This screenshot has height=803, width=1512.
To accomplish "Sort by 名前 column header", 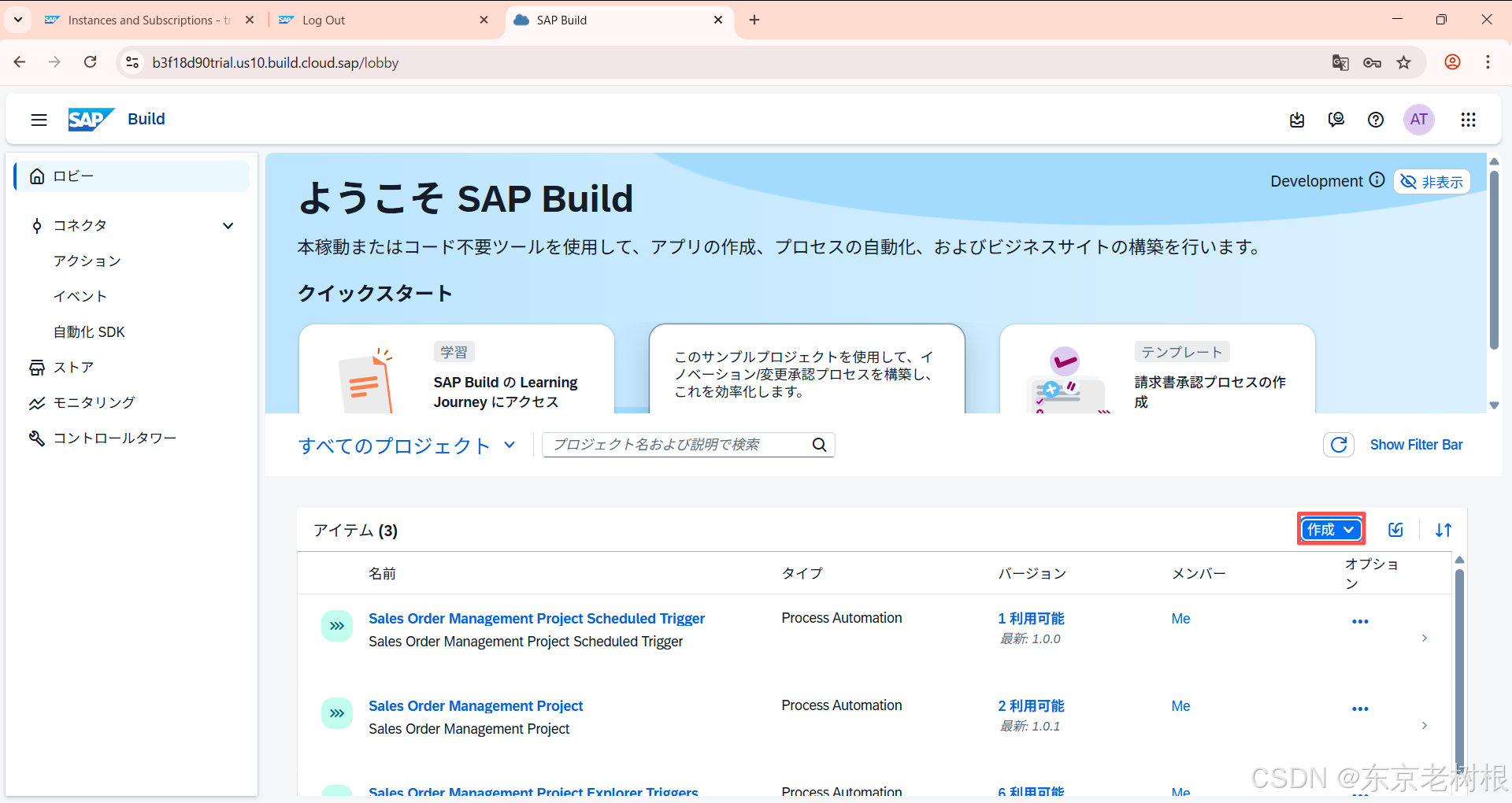I will [382, 574].
